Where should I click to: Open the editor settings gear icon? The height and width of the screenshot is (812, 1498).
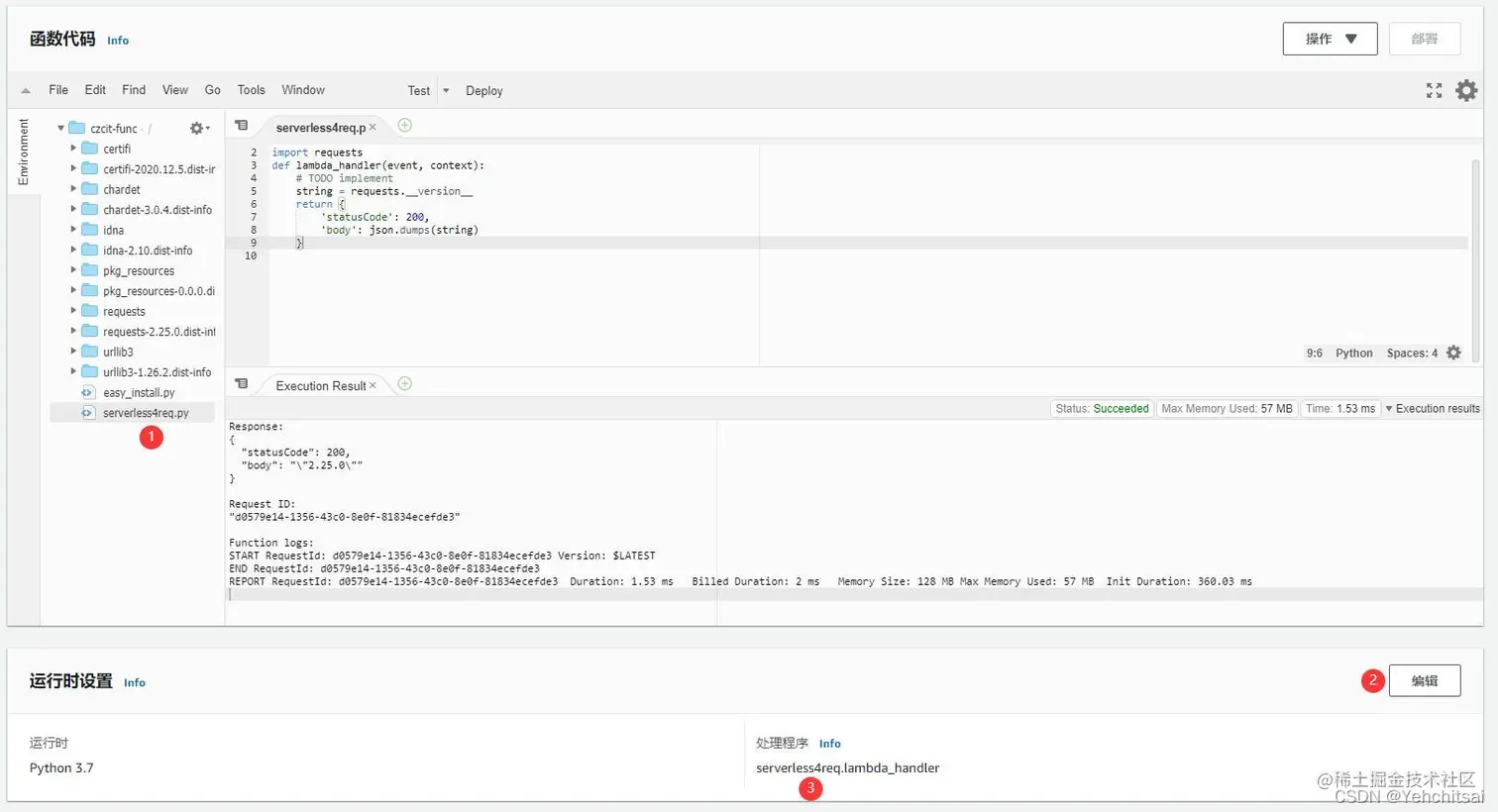1466,90
